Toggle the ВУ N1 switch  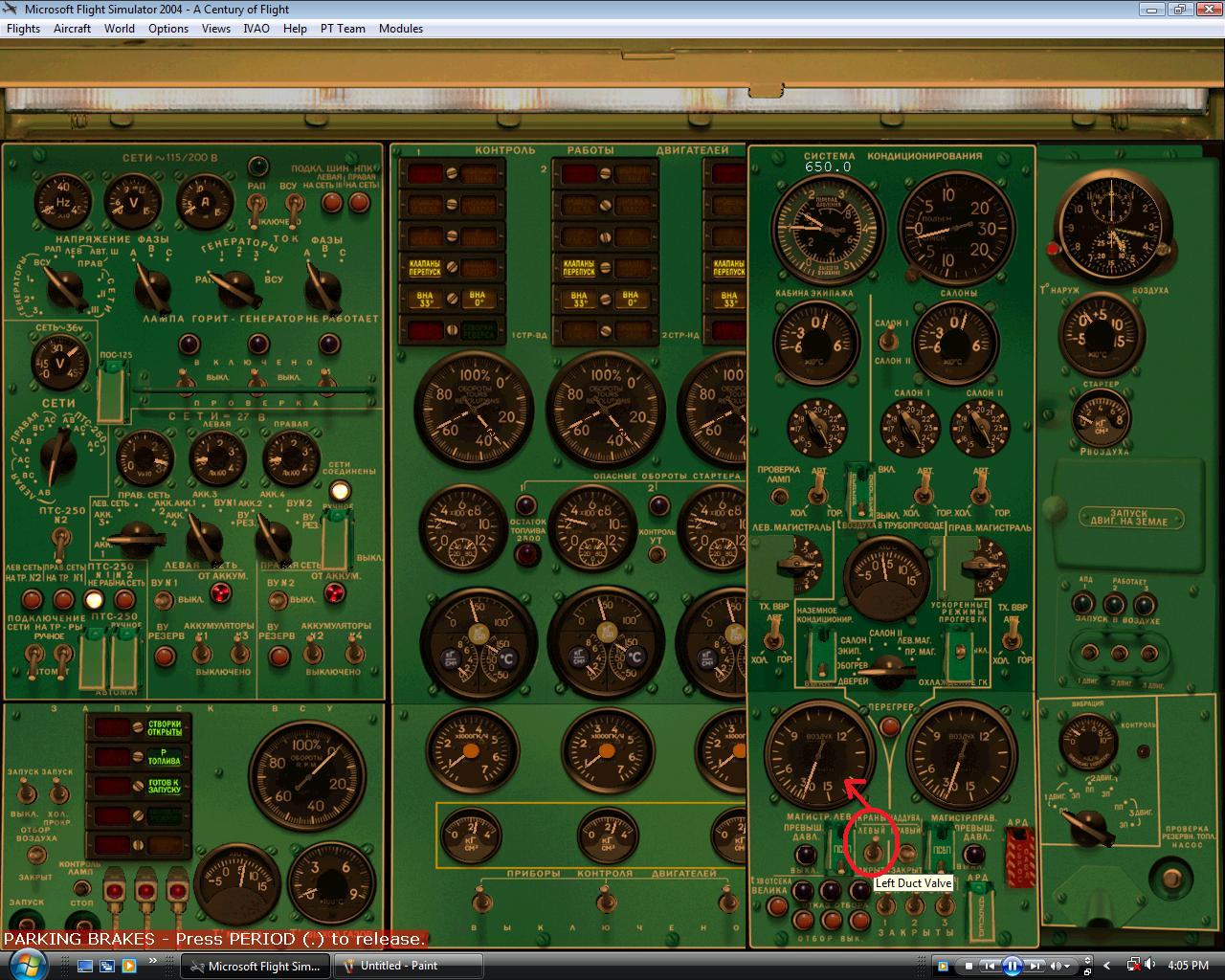click(164, 601)
